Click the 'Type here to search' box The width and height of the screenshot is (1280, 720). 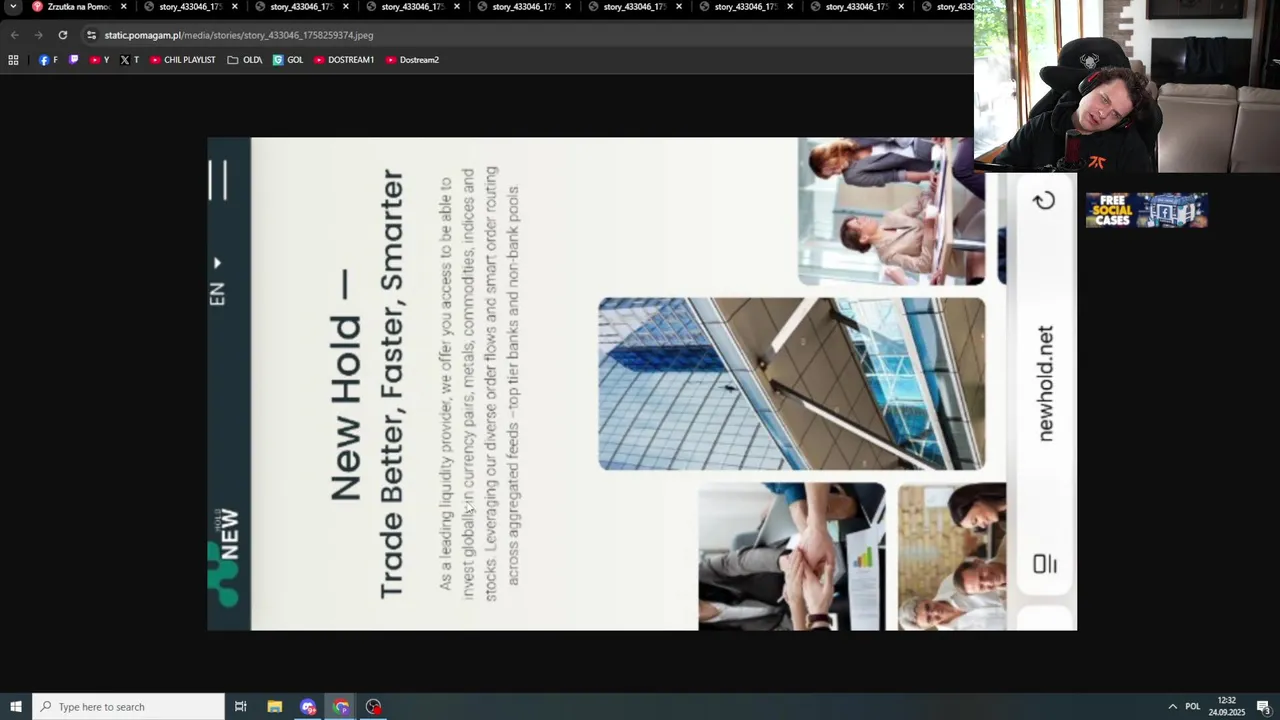[128, 707]
